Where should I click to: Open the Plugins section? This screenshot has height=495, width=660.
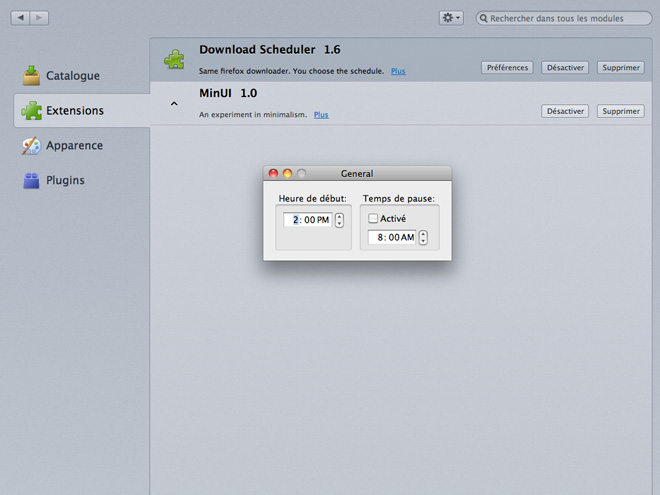pyautogui.click(x=54, y=180)
